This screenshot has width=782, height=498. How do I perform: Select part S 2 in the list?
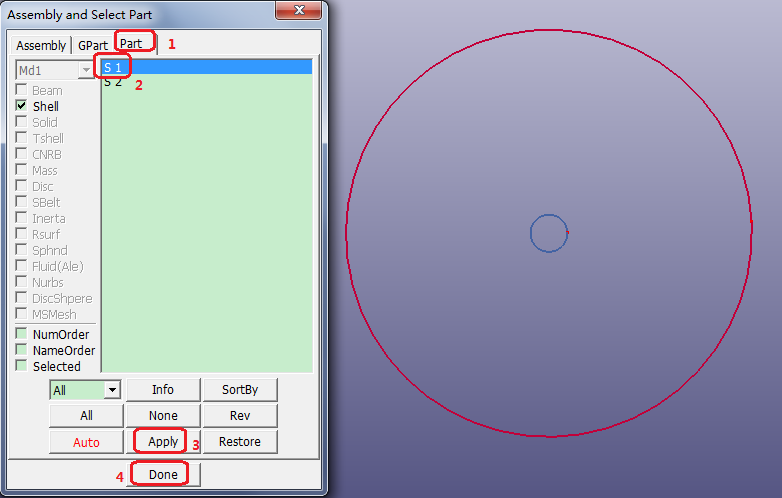pyautogui.click(x=207, y=82)
